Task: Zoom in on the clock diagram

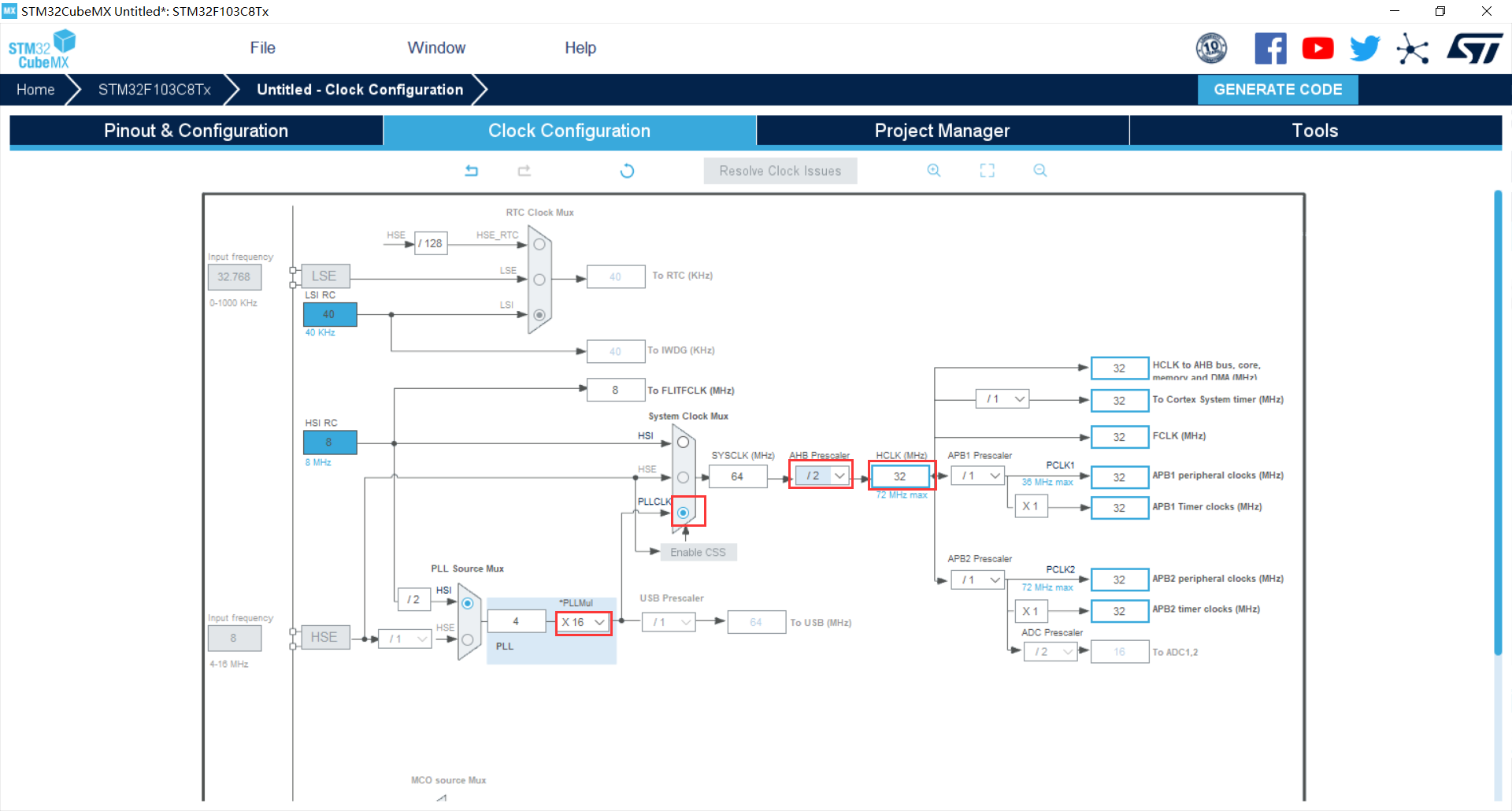Action: pos(934,170)
